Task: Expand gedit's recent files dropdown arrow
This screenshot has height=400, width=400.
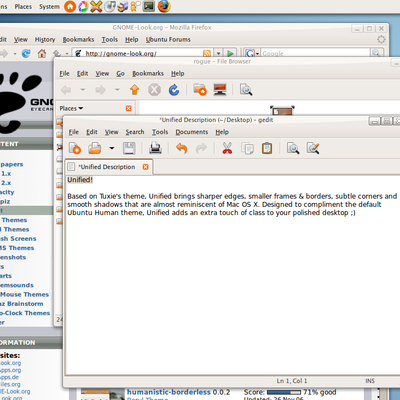Action: click(x=112, y=148)
